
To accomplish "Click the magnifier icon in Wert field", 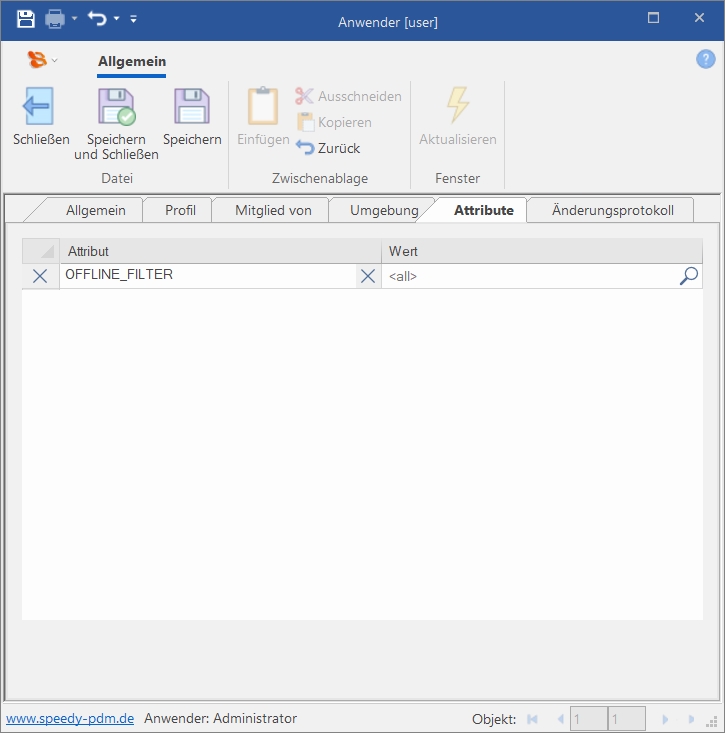I will pos(688,276).
